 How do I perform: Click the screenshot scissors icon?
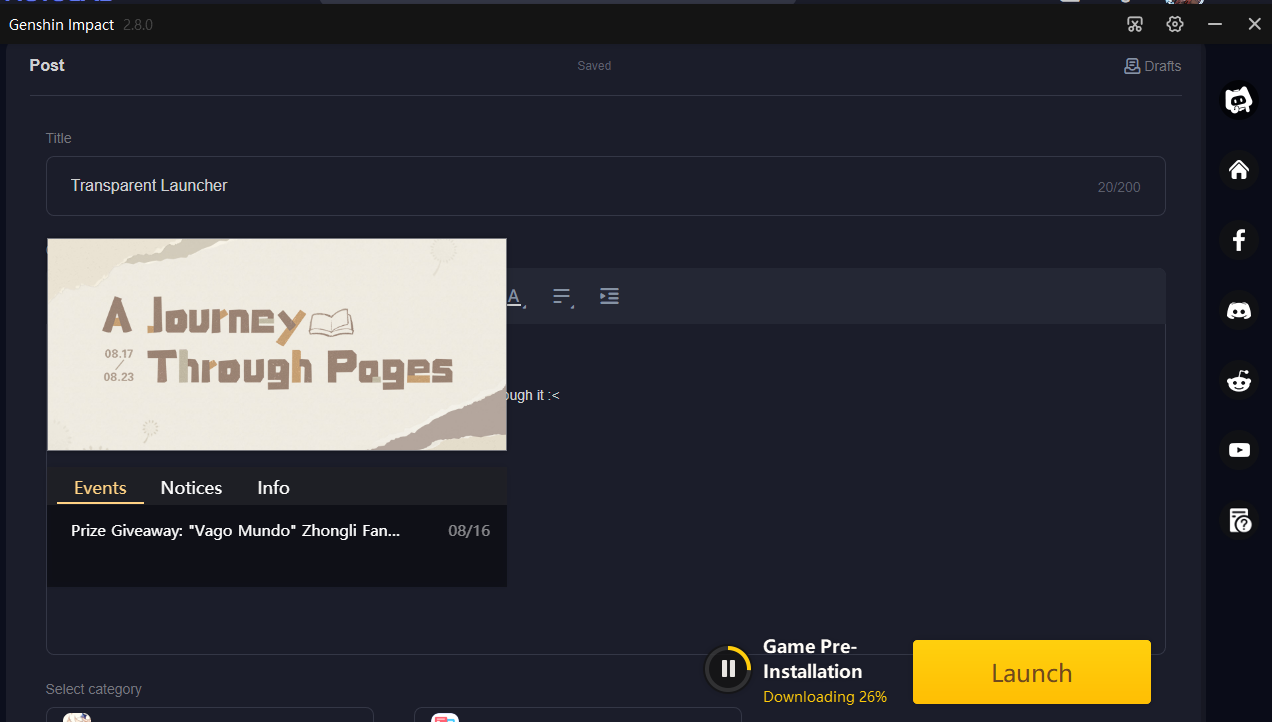1134,24
